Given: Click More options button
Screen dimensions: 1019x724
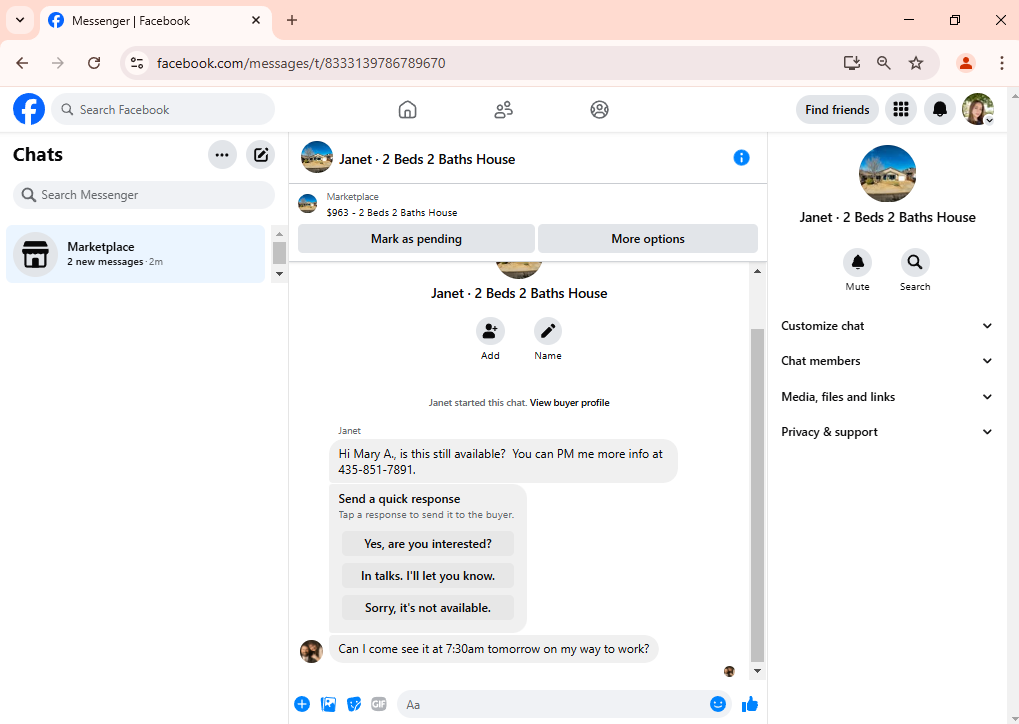Looking at the screenshot, I should 648,239.
